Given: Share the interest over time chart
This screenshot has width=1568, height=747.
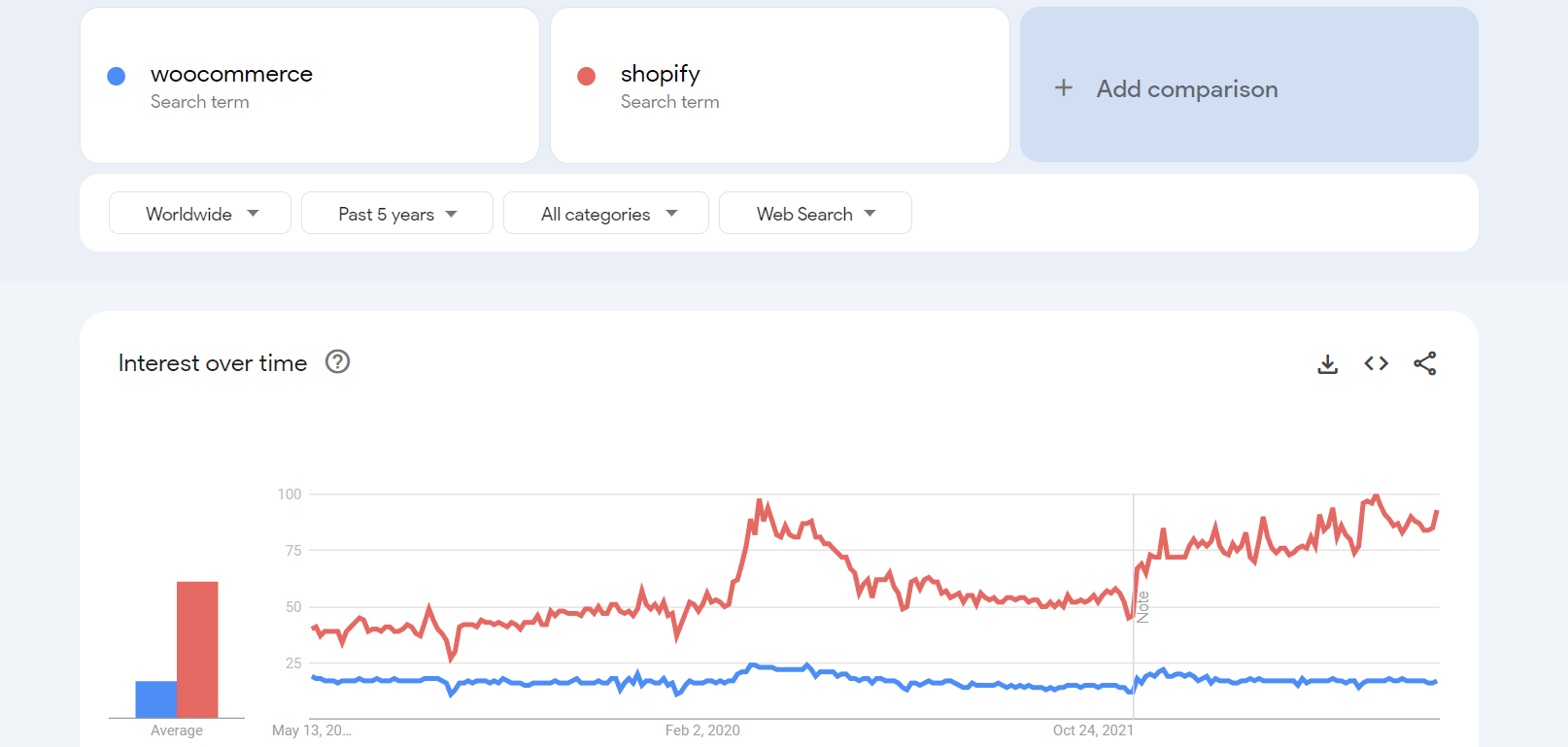Looking at the screenshot, I should (1425, 363).
